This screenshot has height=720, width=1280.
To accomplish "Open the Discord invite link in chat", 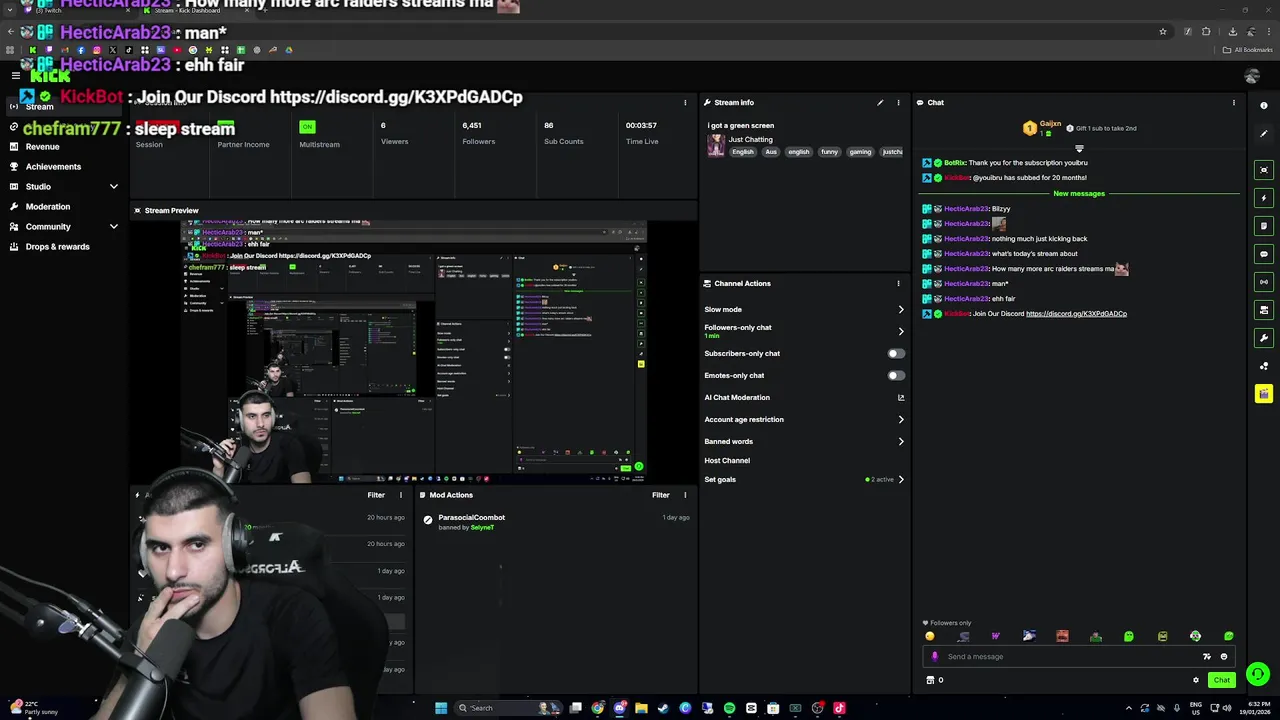I will [1076, 314].
